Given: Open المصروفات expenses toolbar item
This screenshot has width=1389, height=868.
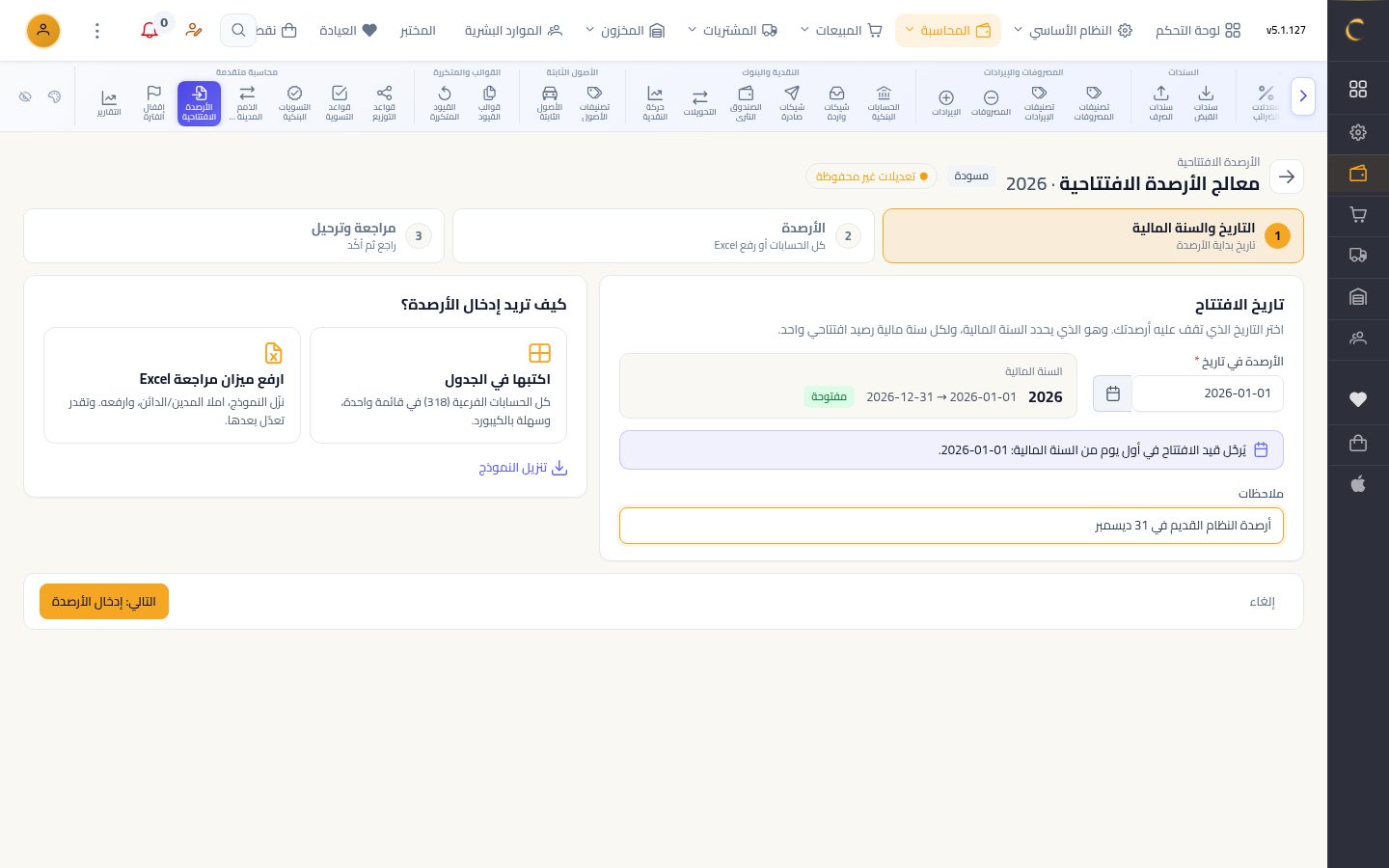Looking at the screenshot, I should (991, 103).
